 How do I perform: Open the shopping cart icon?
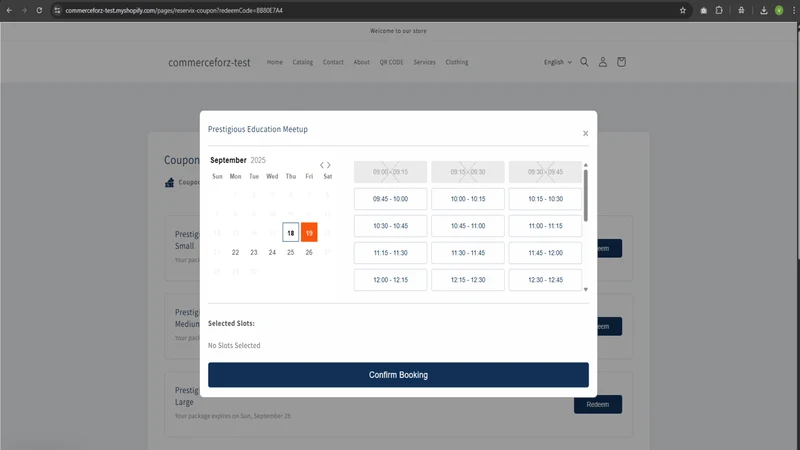(x=621, y=62)
